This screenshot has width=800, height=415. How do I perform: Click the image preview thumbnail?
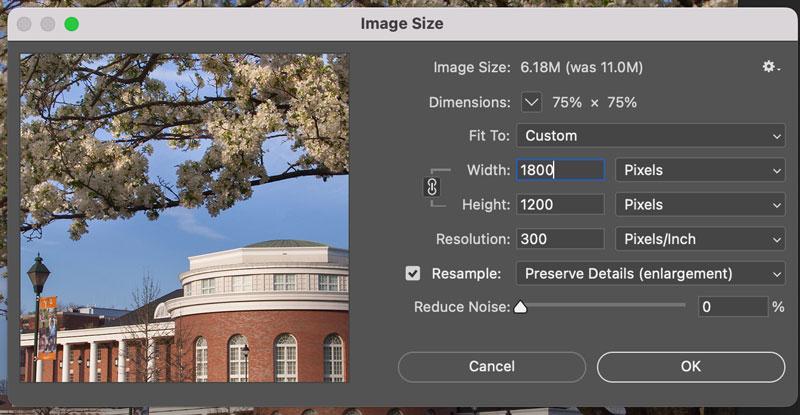pos(185,218)
